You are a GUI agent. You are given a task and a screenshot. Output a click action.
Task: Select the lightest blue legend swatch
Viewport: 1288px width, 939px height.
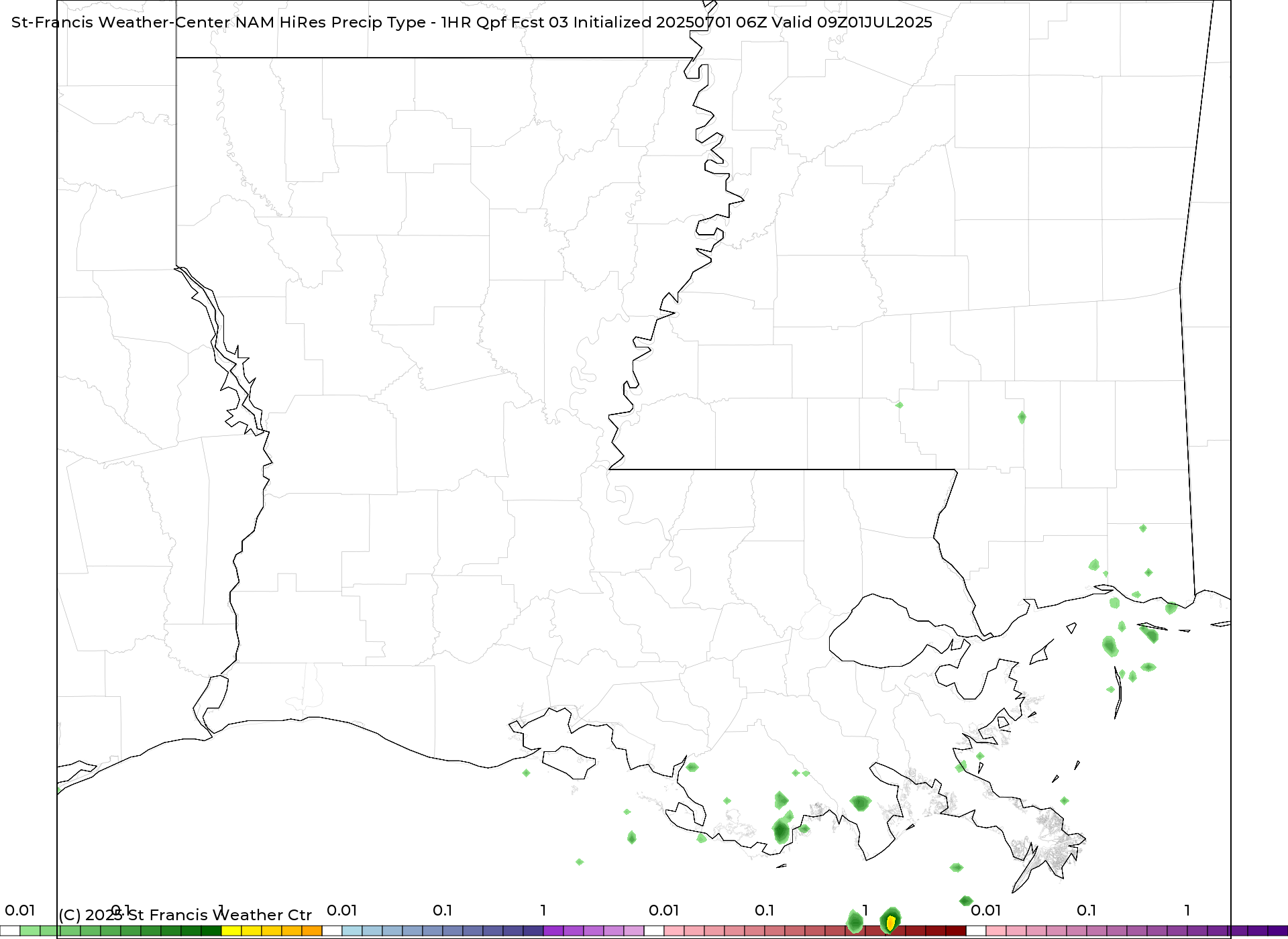pyautogui.click(x=352, y=931)
